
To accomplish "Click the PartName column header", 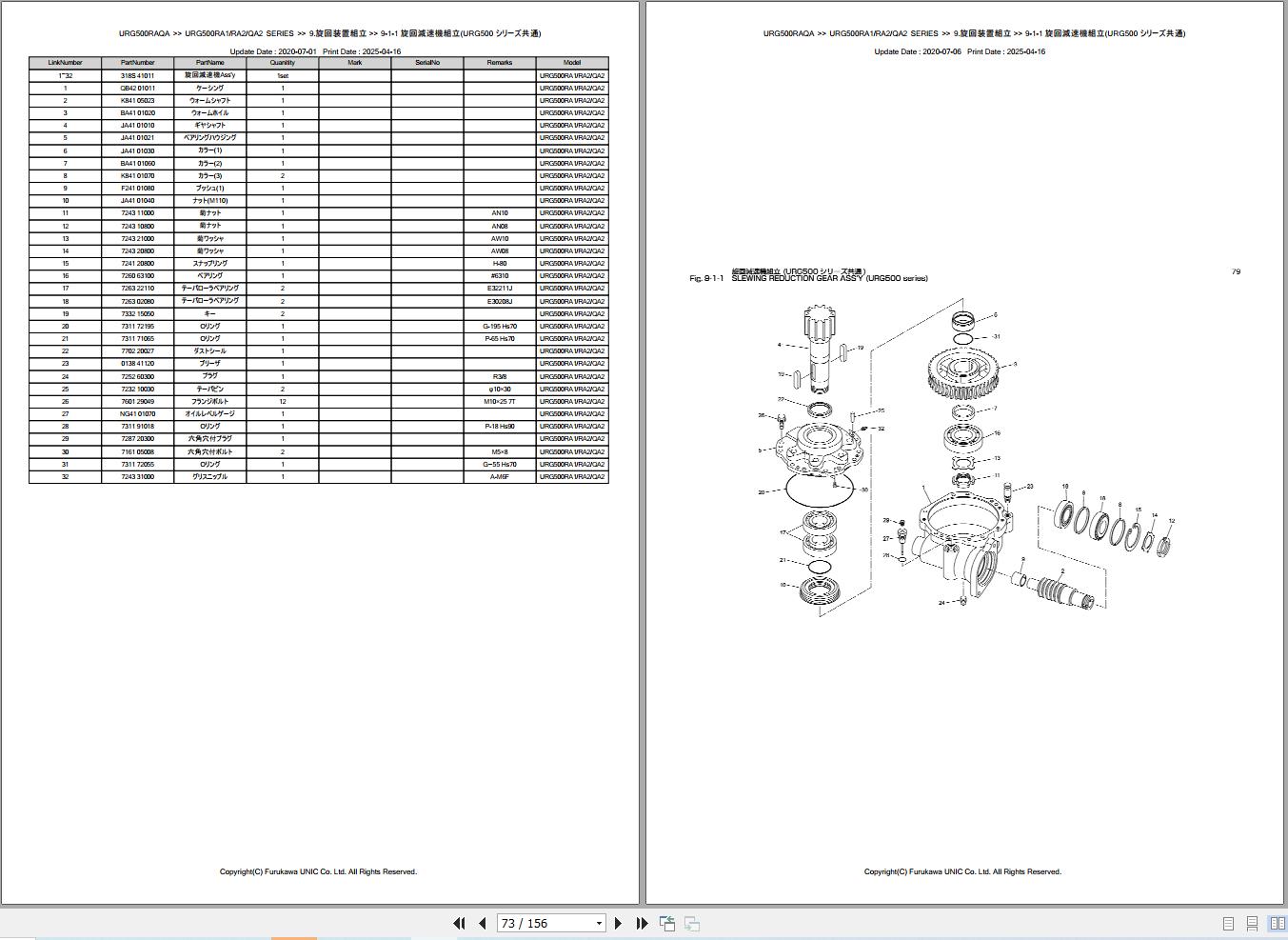I will pyautogui.click(x=209, y=63).
